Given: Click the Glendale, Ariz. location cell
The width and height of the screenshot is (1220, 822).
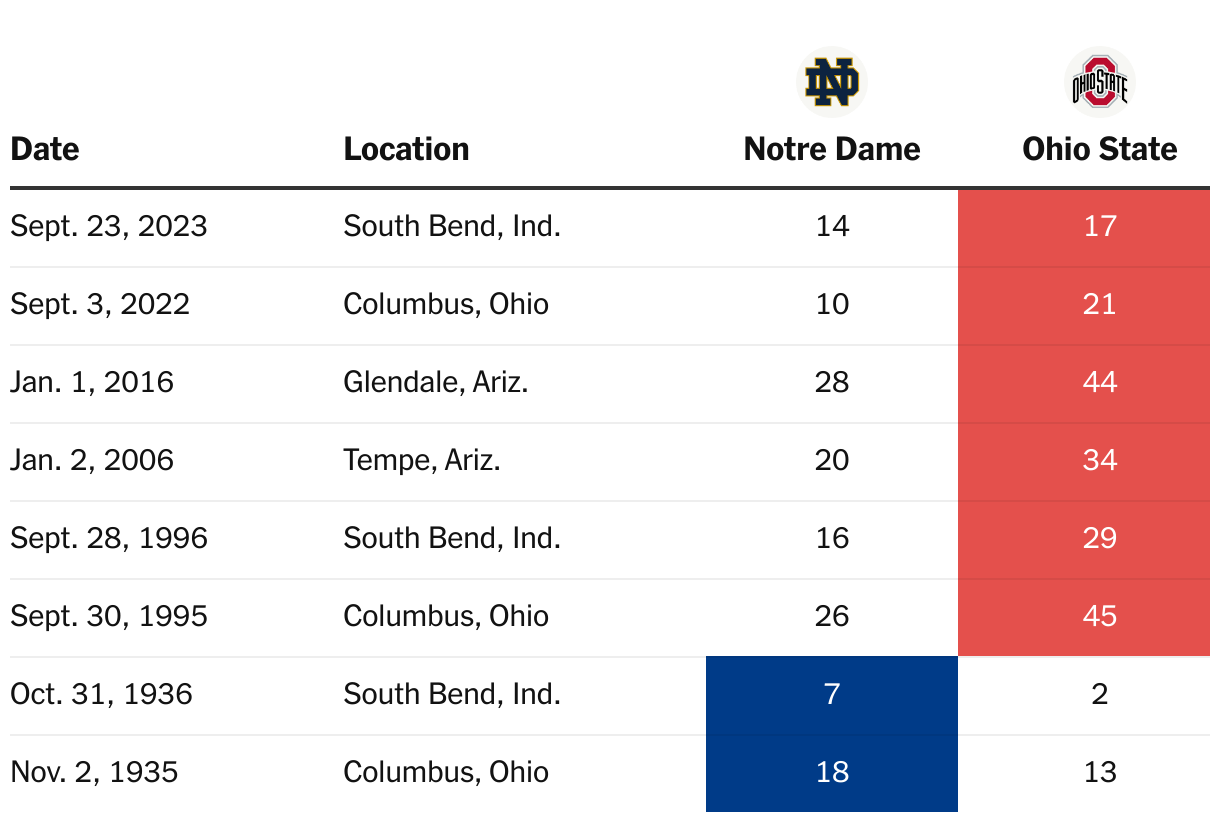Looking at the screenshot, I should [x=436, y=382].
